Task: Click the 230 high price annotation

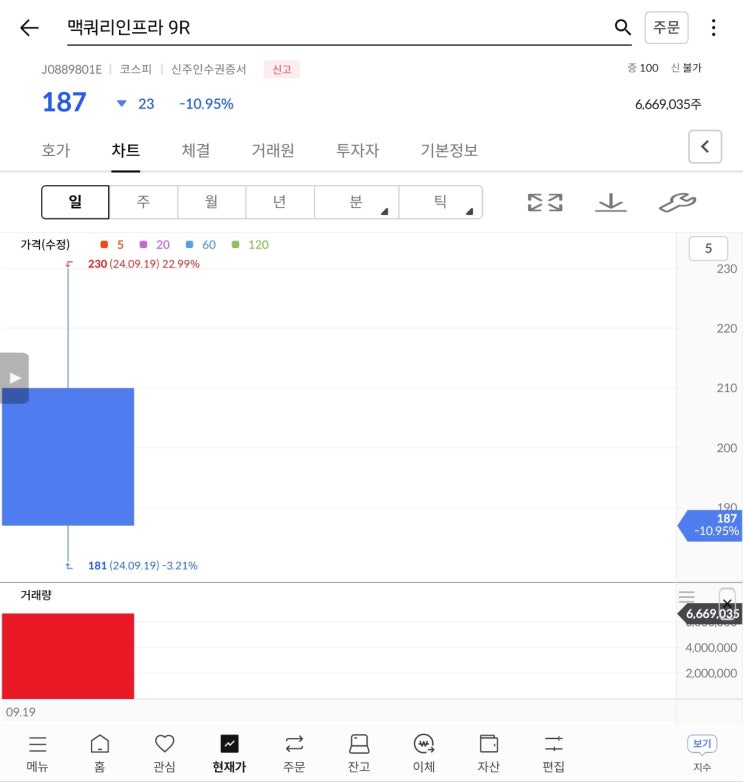Action: point(144,264)
